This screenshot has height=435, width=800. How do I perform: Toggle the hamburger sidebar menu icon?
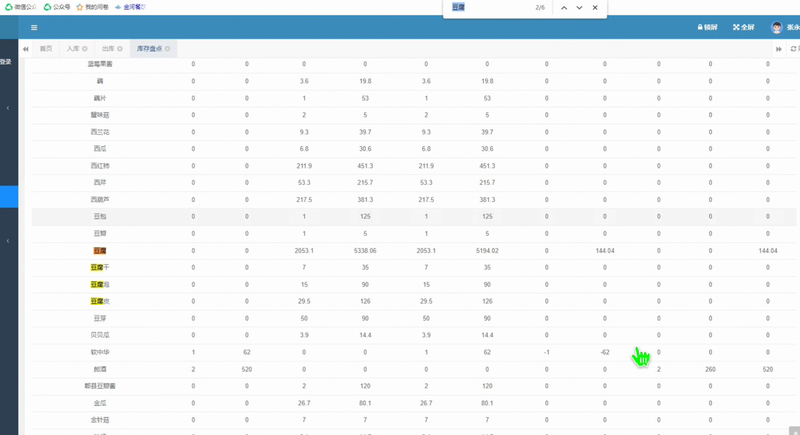point(34,28)
